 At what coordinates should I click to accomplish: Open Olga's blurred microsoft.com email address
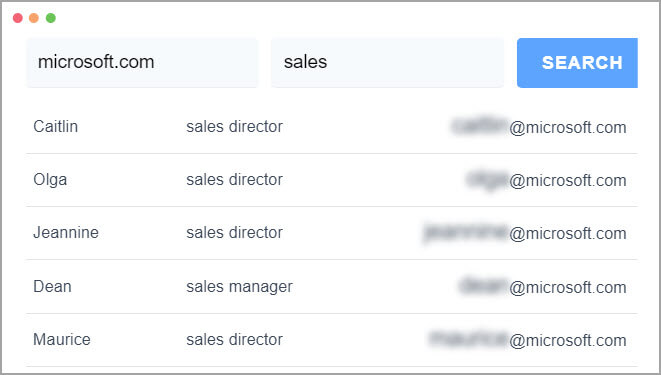(546, 180)
